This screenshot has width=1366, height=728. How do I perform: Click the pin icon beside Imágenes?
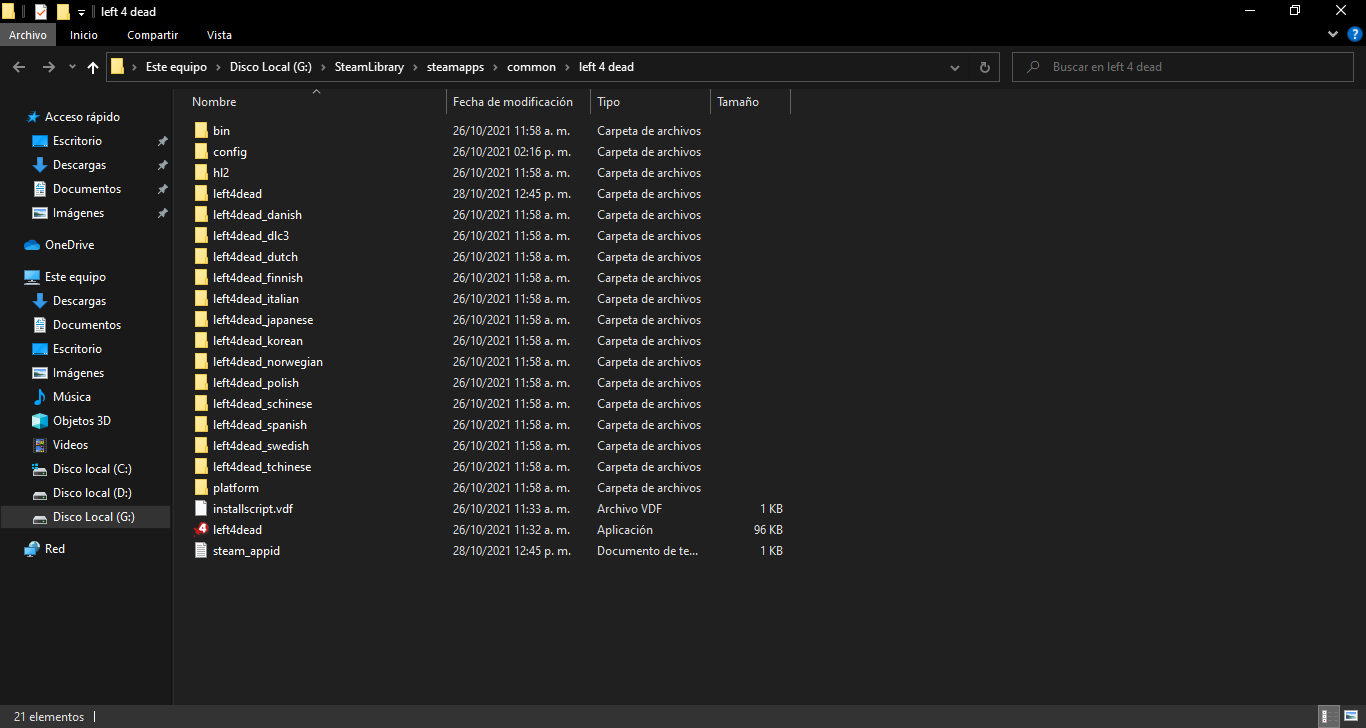tap(162, 213)
